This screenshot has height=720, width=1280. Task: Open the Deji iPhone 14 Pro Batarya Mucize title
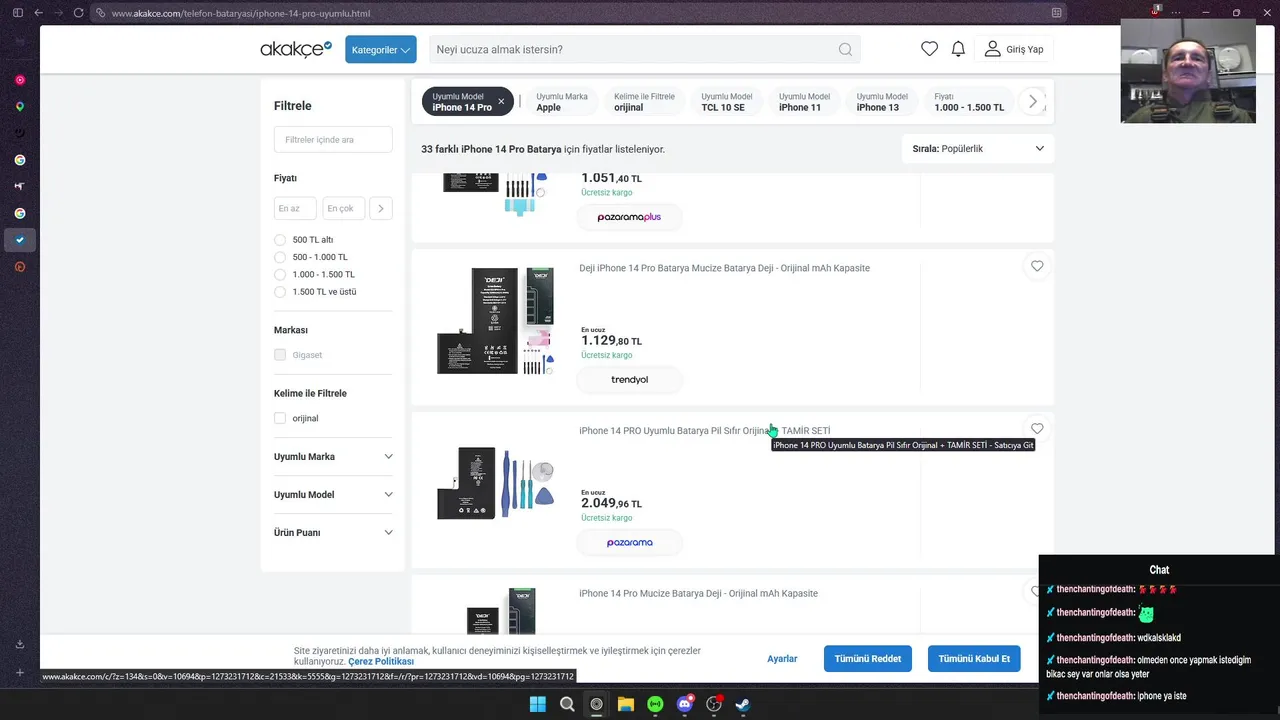point(724,268)
